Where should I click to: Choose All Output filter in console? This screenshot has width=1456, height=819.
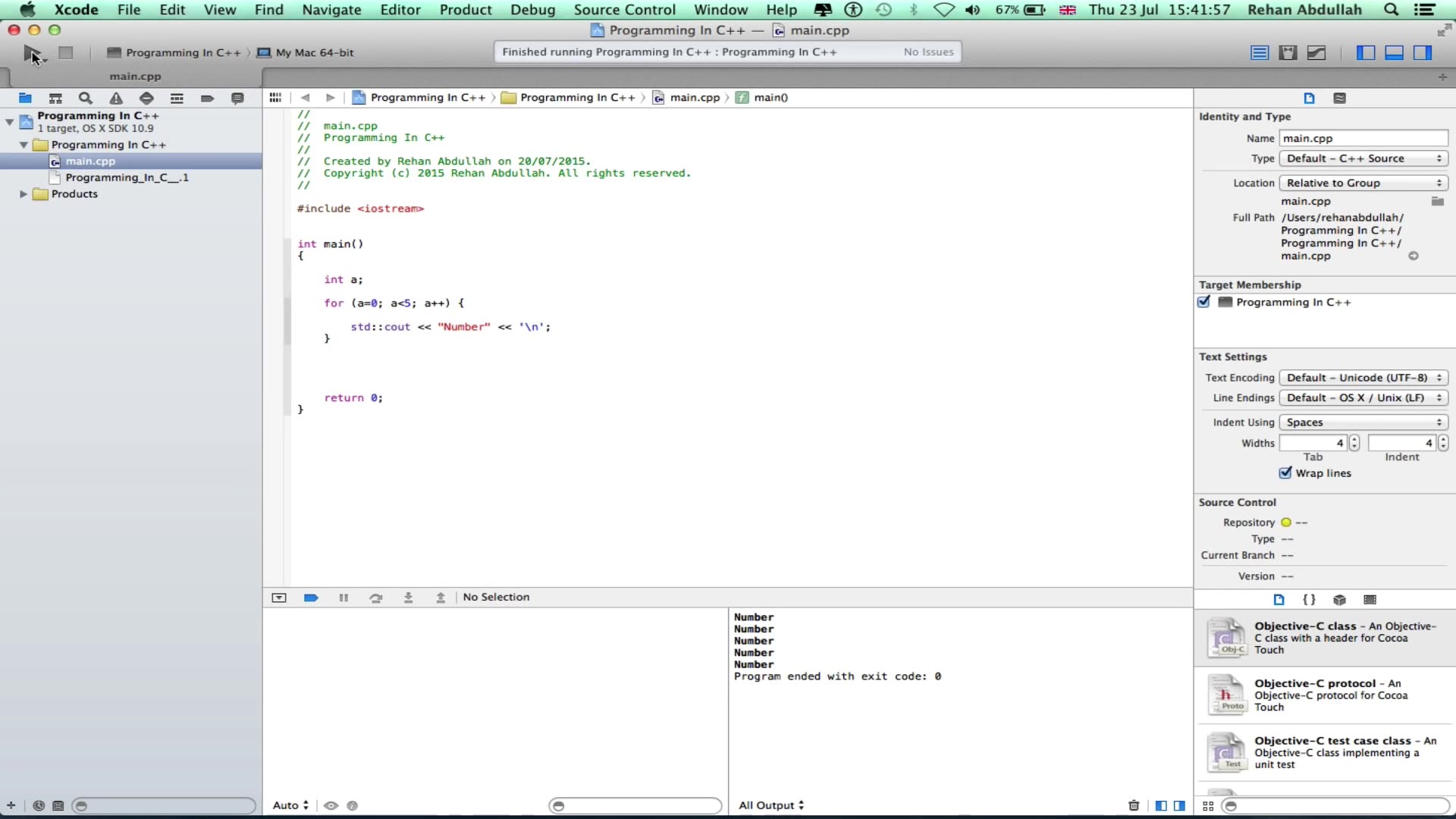click(770, 805)
